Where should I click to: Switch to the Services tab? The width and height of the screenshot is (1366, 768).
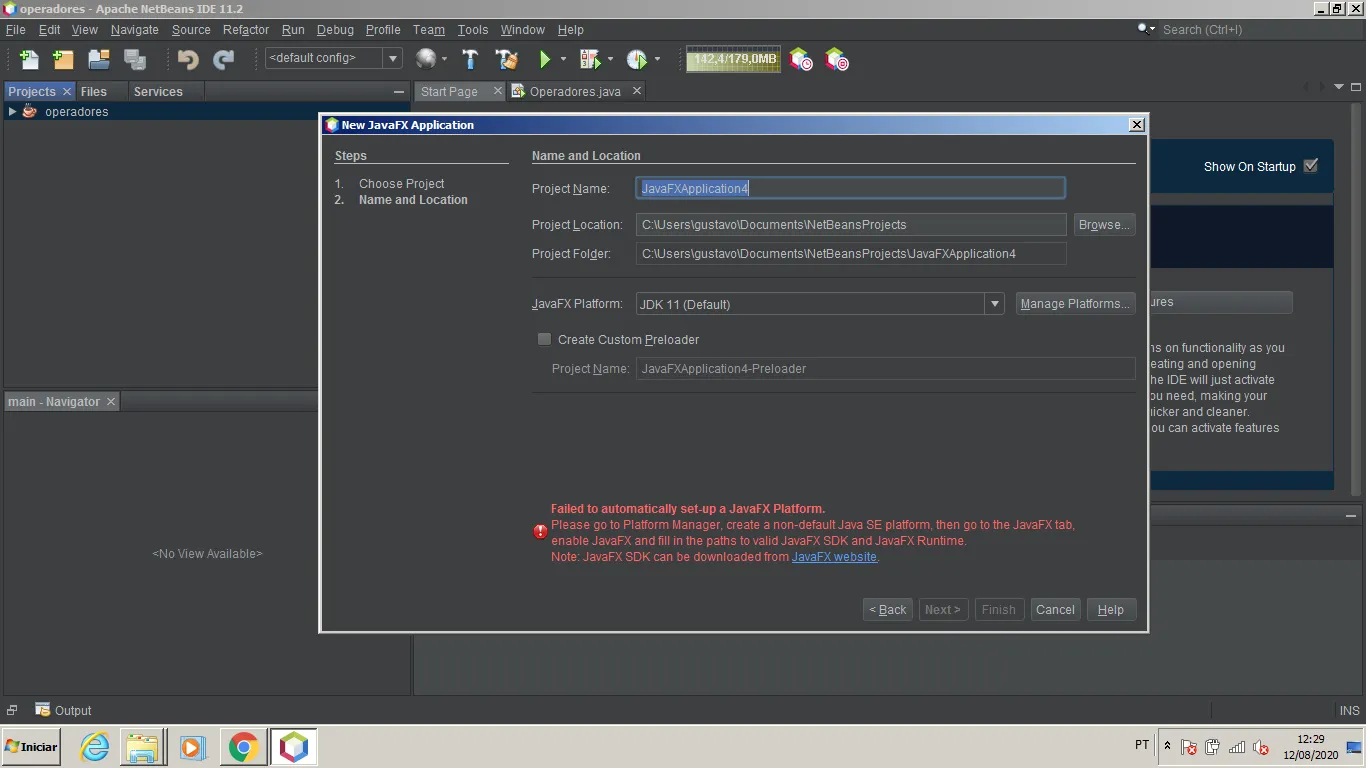pyautogui.click(x=158, y=91)
